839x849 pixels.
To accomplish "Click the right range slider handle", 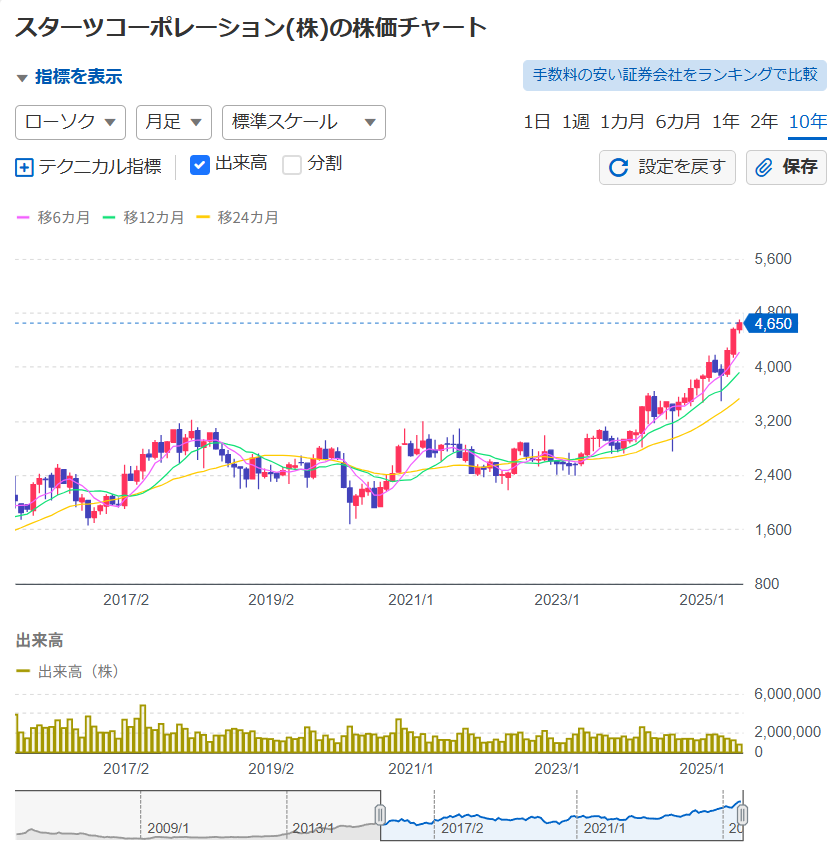I will click(743, 814).
